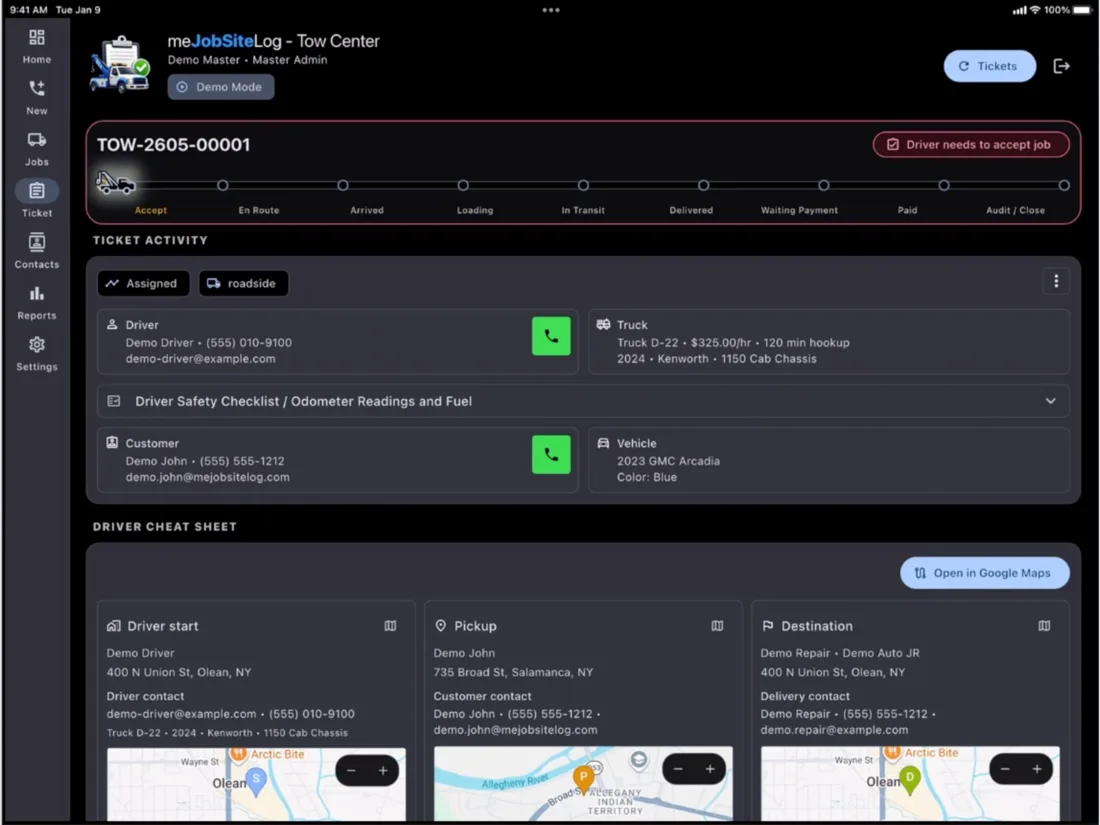Image resolution: width=1100 pixels, height=825 pixels.
Task: Zoom out the Destination map
Action: pos(1005,770)
